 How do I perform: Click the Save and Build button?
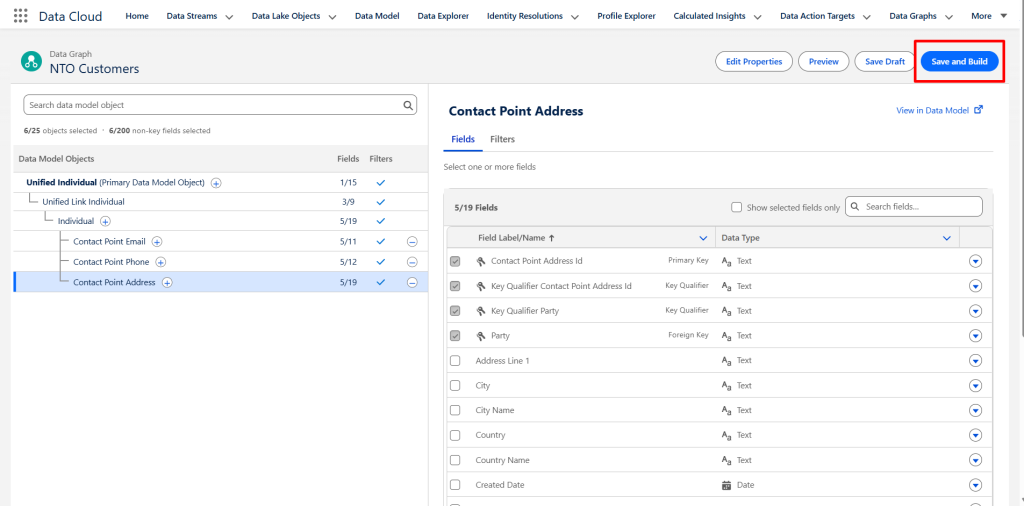click(x=959, y=61)
